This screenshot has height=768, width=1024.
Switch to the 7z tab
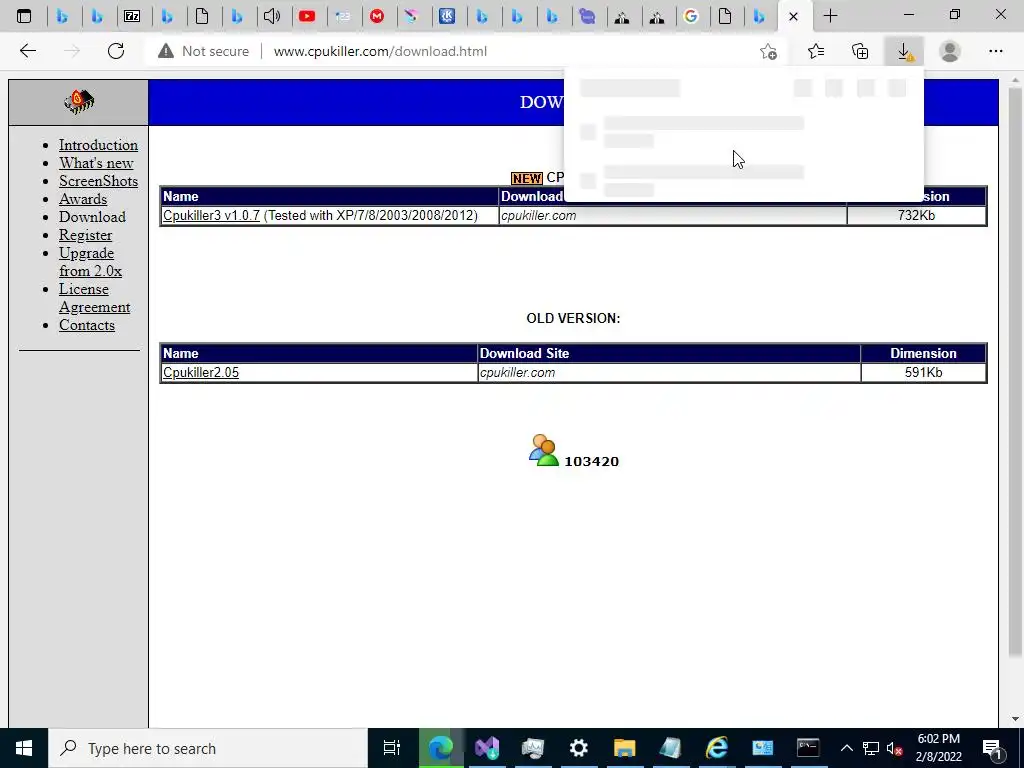coord(132,16)
